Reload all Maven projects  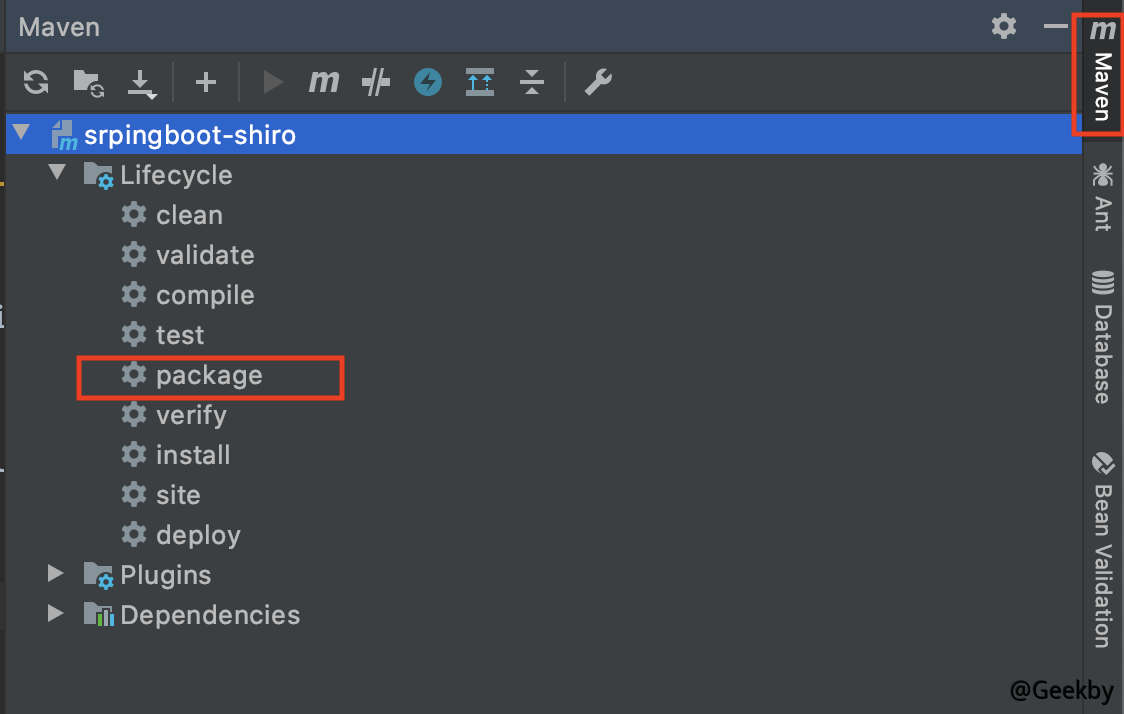[x=35, y=82]
